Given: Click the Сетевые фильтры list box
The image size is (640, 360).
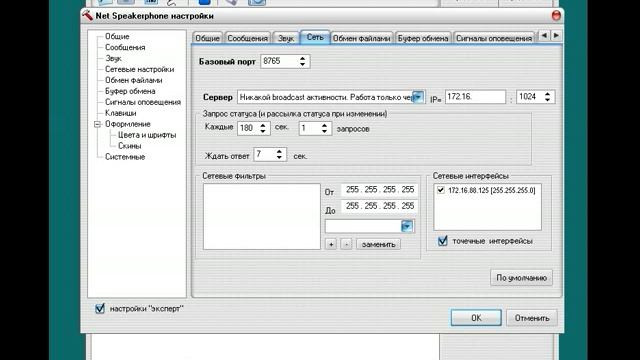Looking at the screenshot, I should click(262, 216).
